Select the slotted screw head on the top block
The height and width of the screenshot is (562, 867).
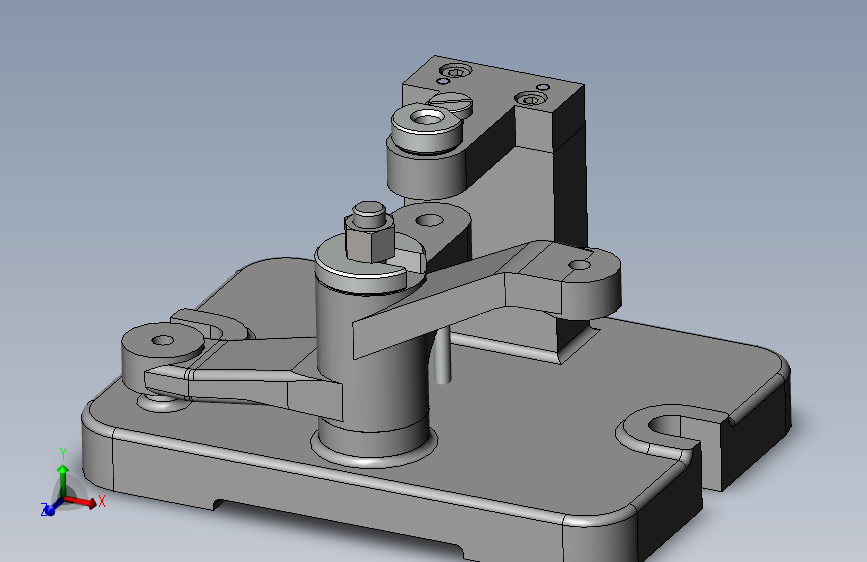(451, 104)
